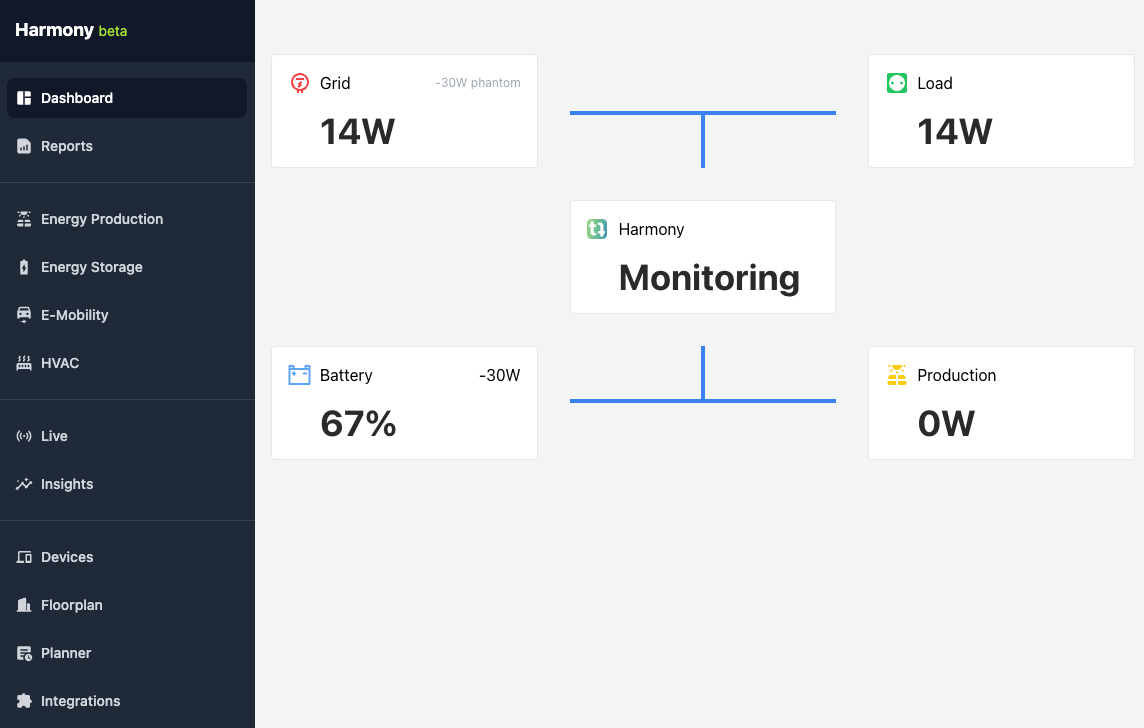This screenshot has height=728, width=1144.
Task: Click the green Load outlet icon
Action: tap(897, 83)
